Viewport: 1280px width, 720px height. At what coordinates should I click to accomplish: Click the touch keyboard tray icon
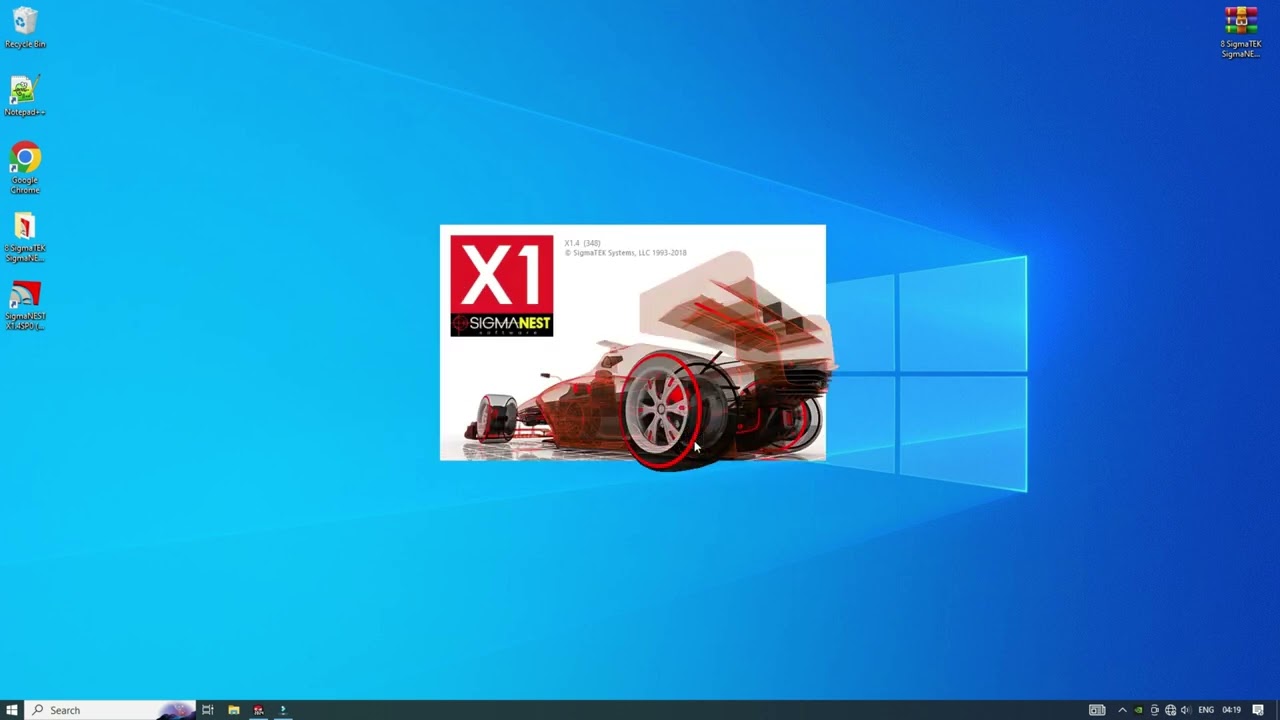tap(1097, 710)
